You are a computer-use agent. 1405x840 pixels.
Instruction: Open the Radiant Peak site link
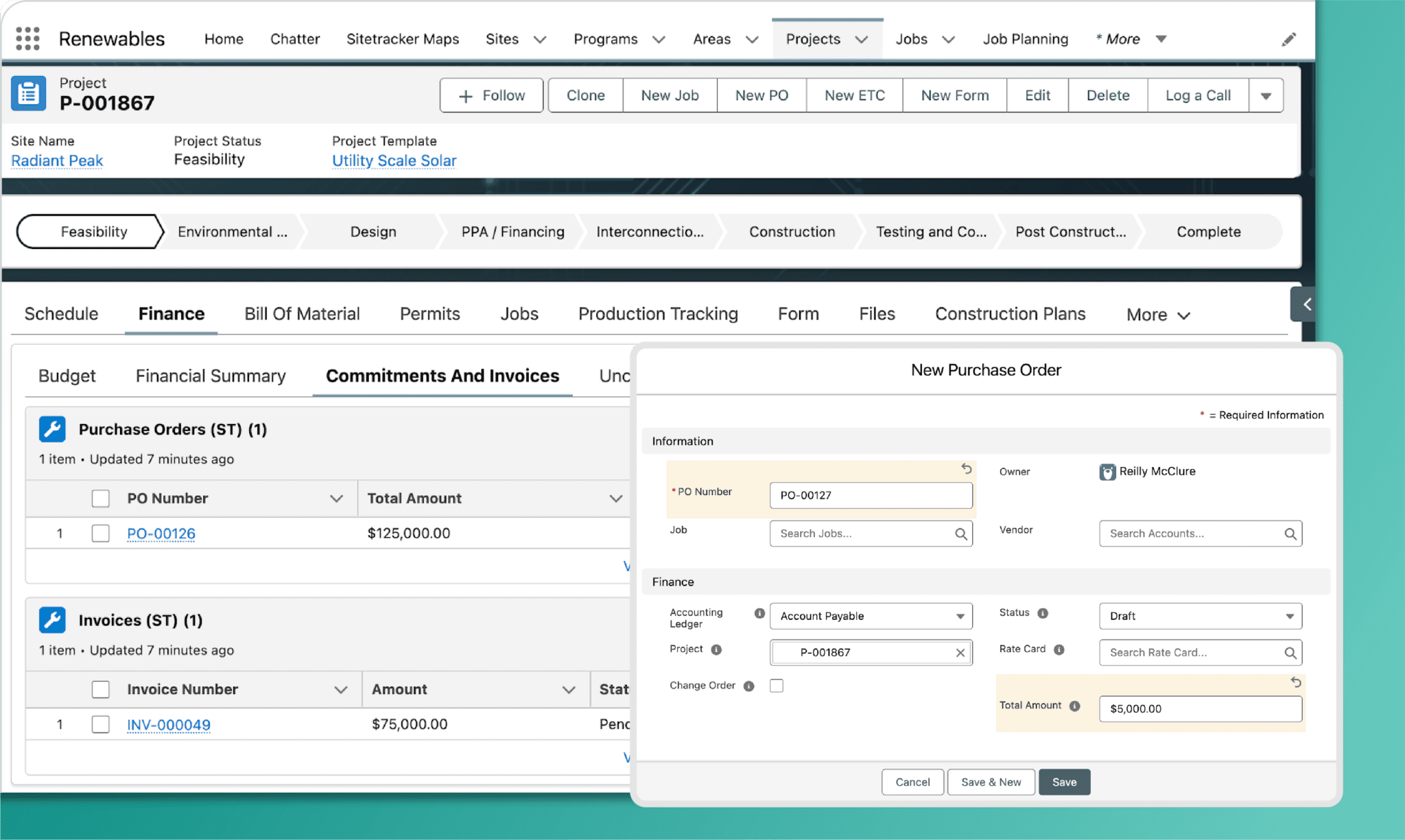click(57, 160)
